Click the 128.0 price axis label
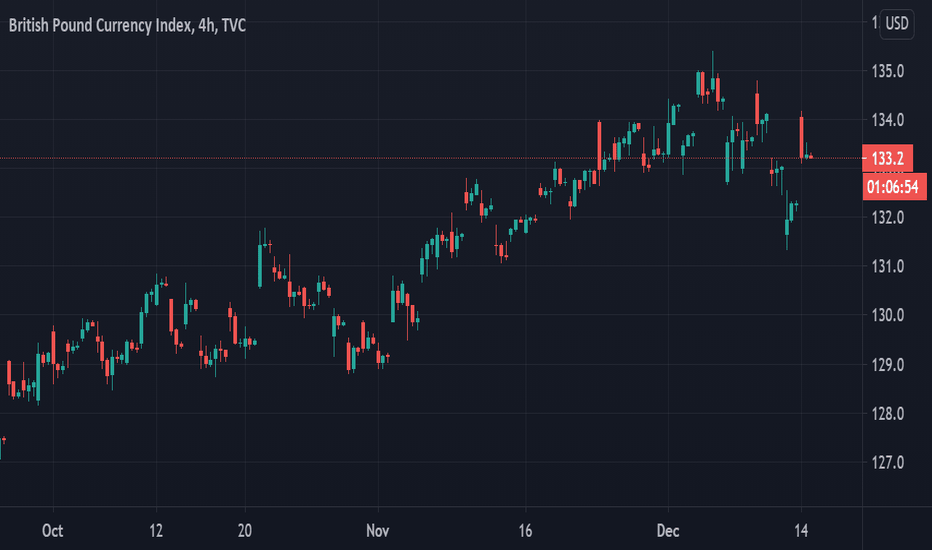932x550 pixels. [887, 413]
